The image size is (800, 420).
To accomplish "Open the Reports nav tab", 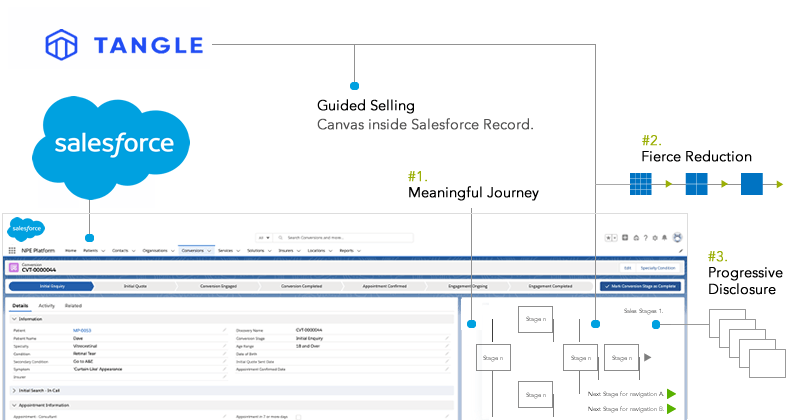I will [x=346, y=251].
